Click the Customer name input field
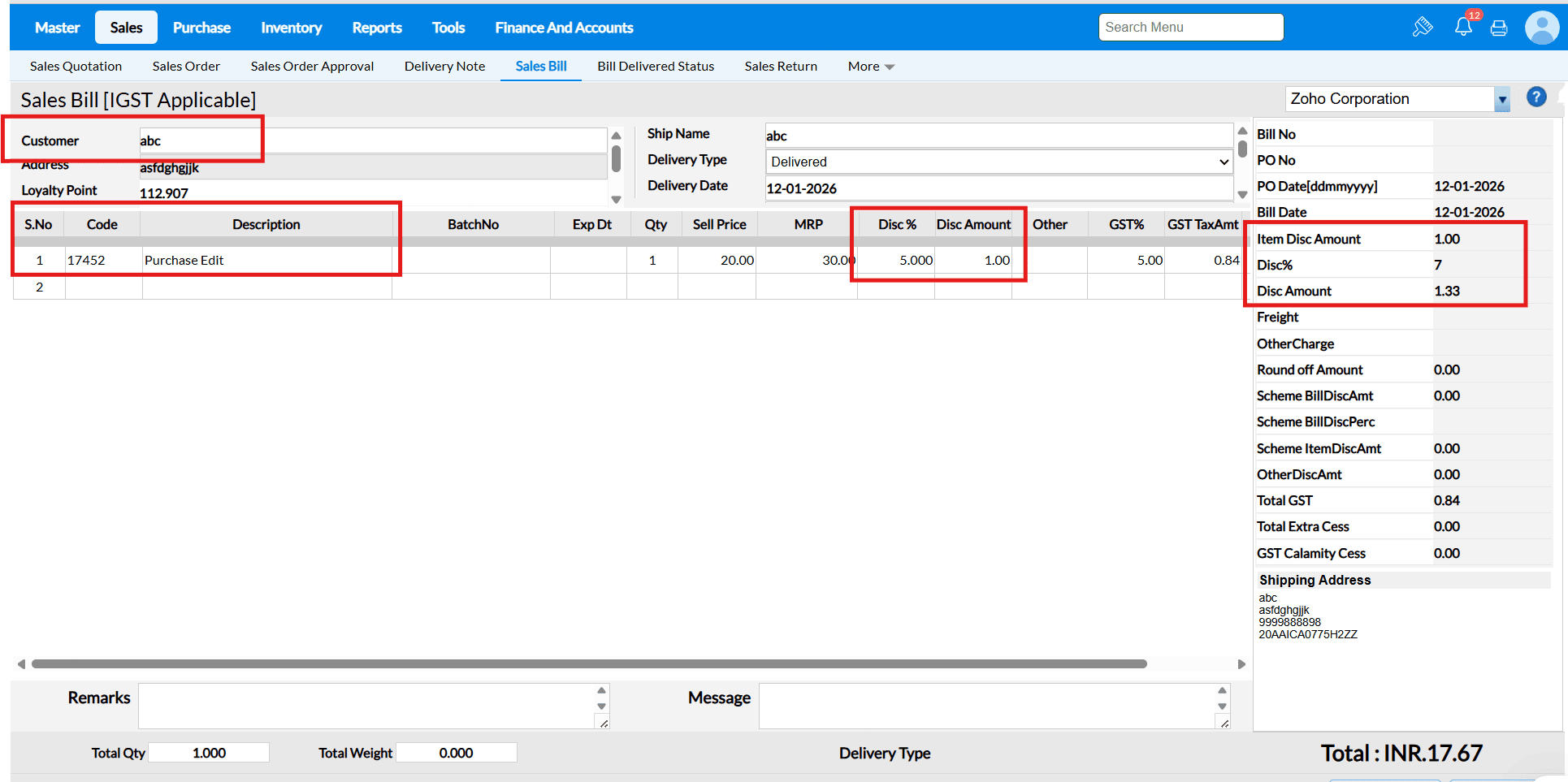This screenshot has height=782, width=1568. (x=372, y=140)
